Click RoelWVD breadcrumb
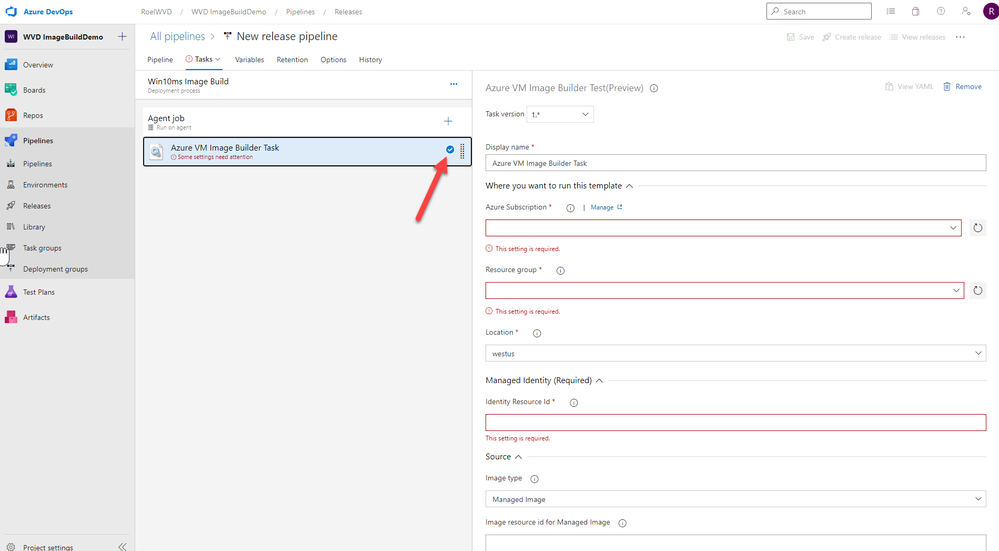Screen dimensions: 999x551 pyautogui.click(x=156, y=11)
